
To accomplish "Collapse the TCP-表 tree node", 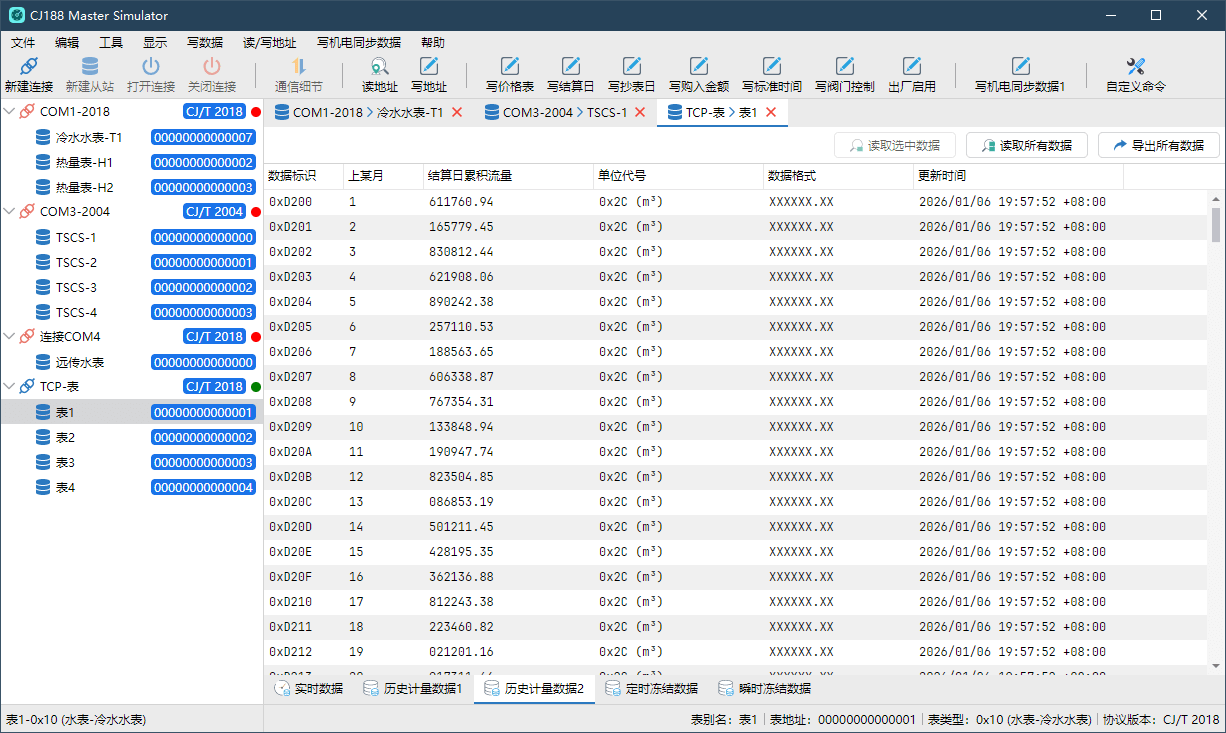I will (x=10, y=387).
